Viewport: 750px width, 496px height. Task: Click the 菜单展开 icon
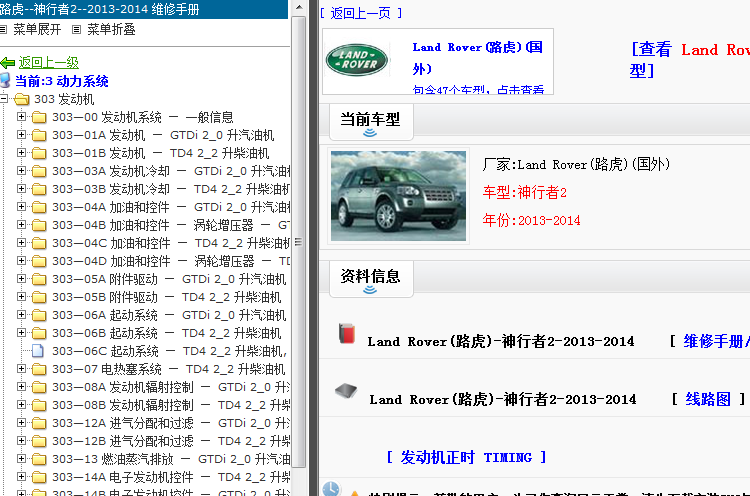(x=3, y=30)
